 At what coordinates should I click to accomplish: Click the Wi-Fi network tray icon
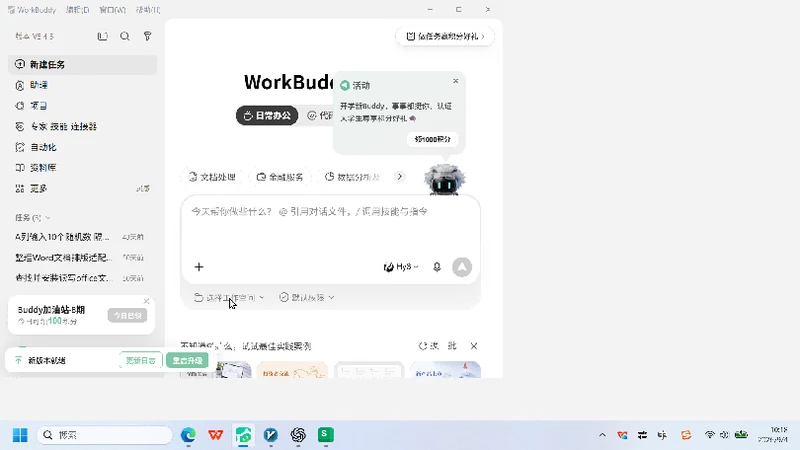[x=709, y=435]
